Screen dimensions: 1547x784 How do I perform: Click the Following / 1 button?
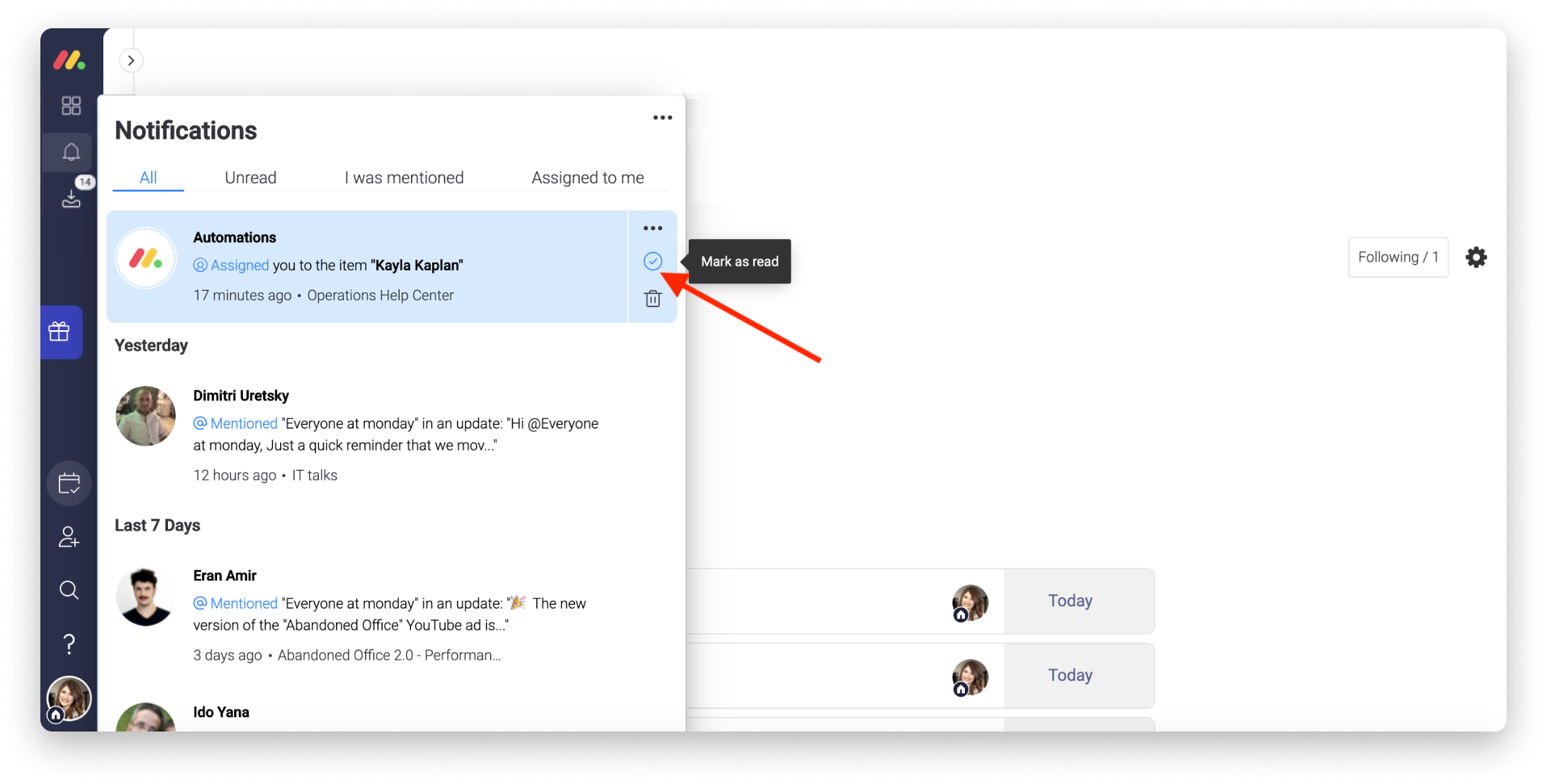[1398, 258]
